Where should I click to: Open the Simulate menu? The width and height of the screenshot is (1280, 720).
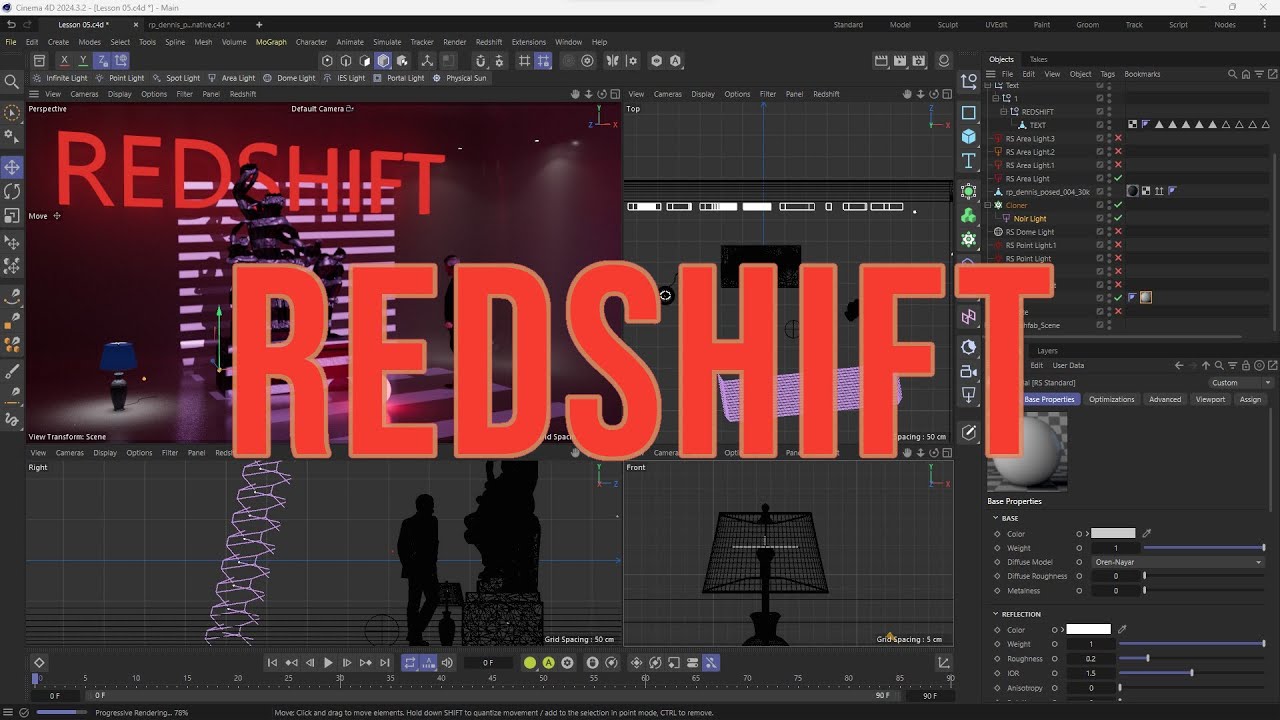pos(387,42)
